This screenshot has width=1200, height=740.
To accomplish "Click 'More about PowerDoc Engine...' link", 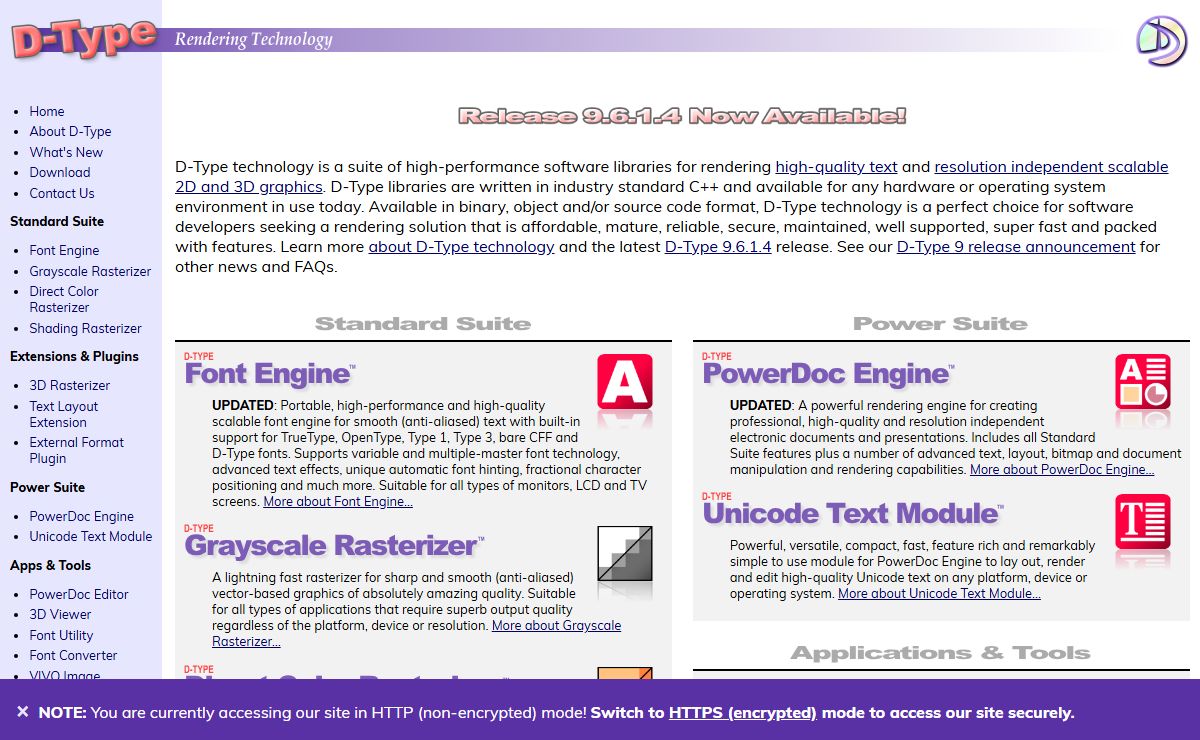I will [x=1062, y=469].
